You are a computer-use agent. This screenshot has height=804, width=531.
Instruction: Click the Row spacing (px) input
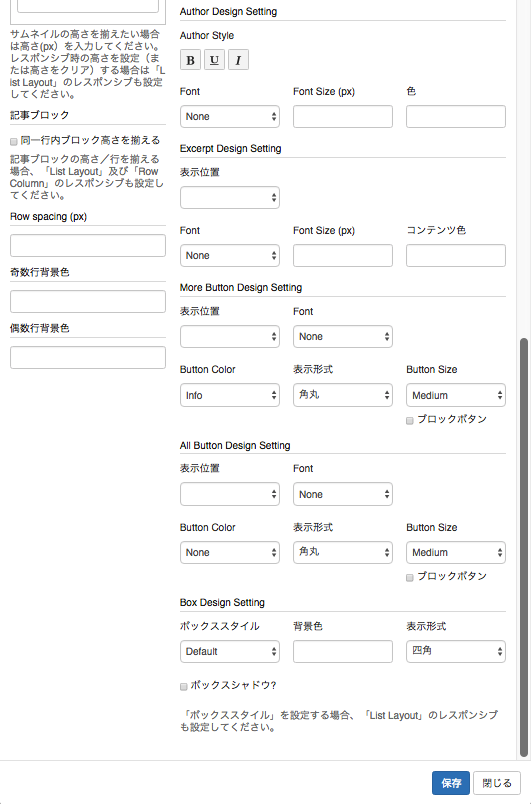88,246
